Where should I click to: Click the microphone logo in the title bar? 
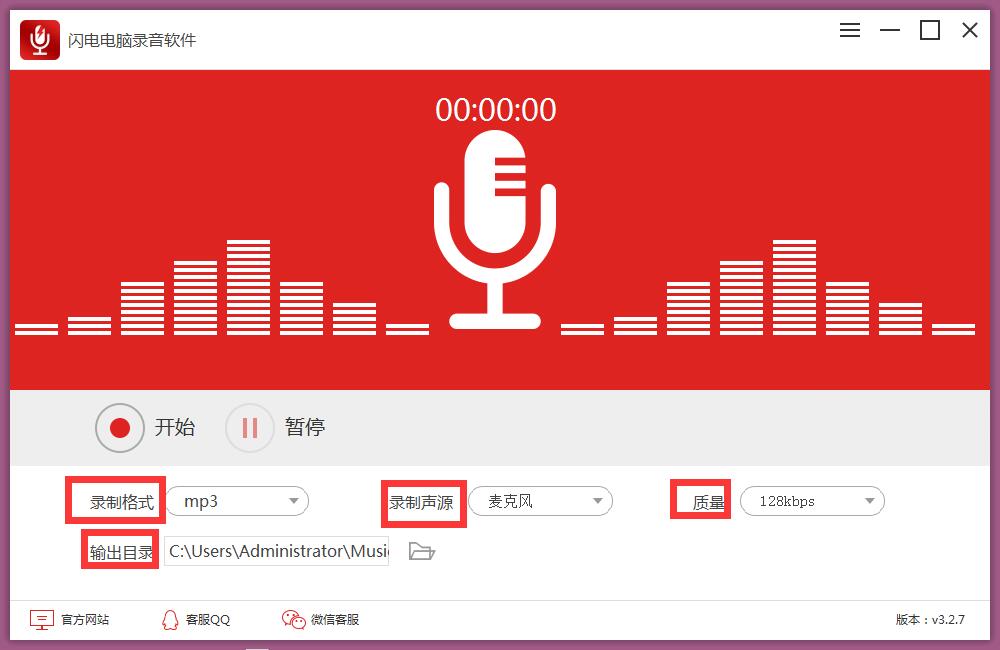click(40, 40)
